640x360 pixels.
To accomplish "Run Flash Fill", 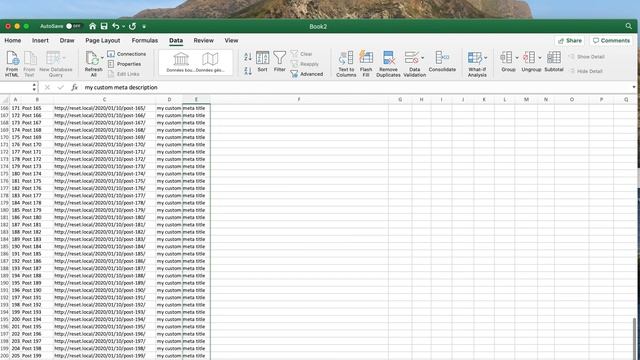I will [366, 64].
